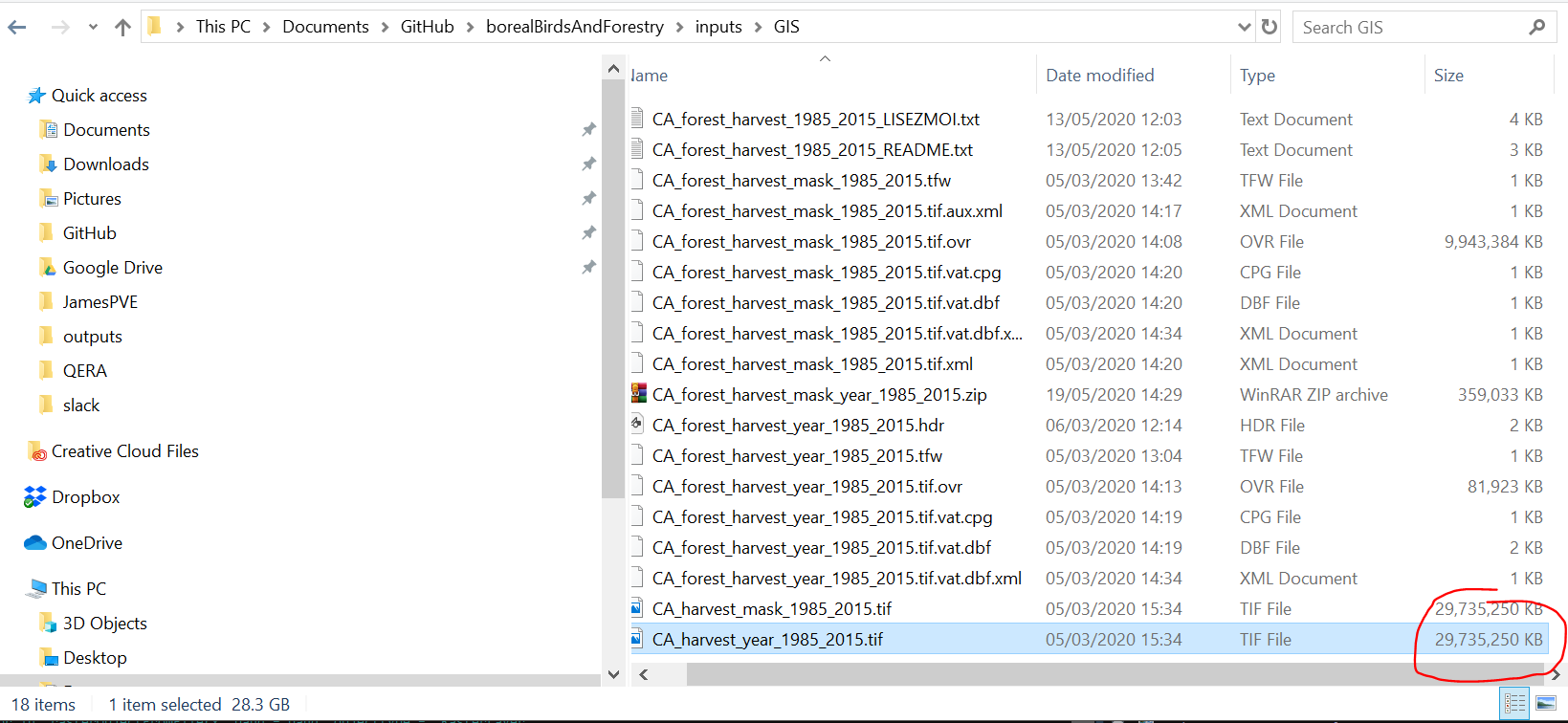Open the recent locations dropdown arrow

click(x=93, y=28)
